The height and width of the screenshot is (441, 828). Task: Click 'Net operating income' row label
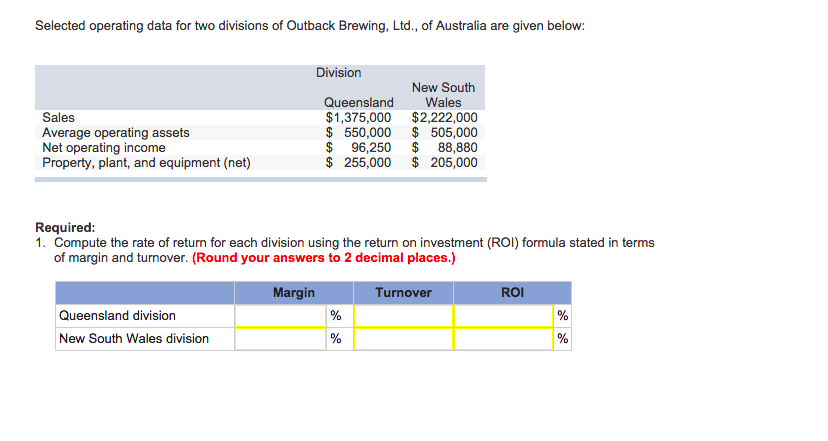(104, 147)
